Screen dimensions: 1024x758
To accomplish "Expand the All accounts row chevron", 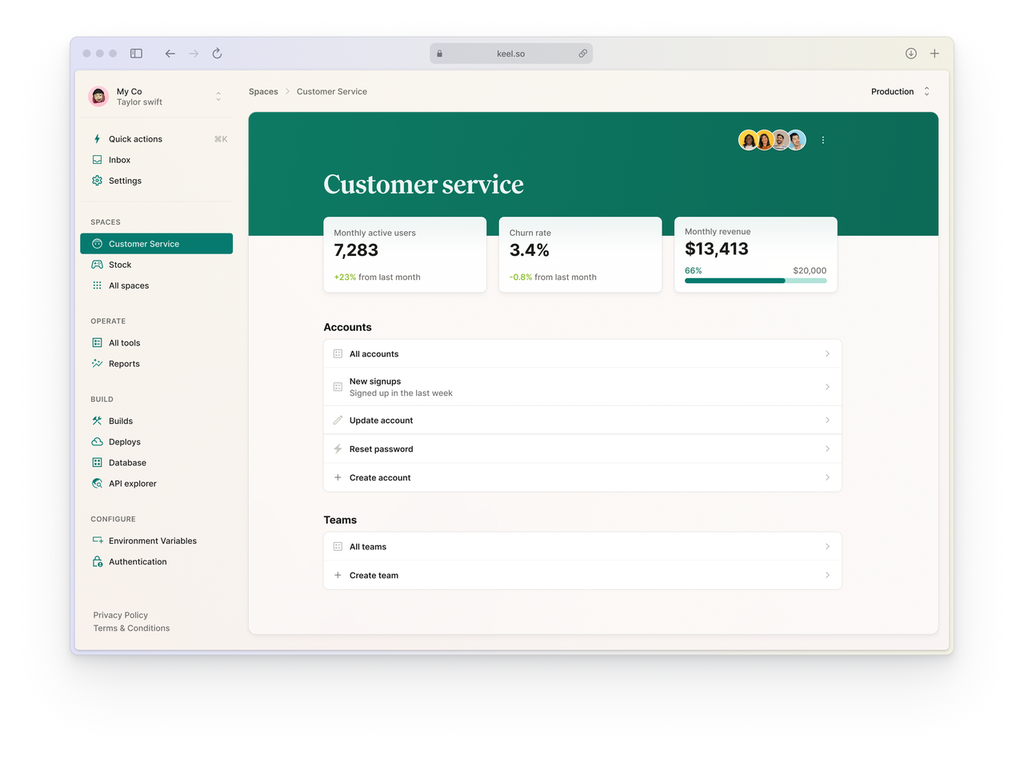I will [x=827, y=354].
